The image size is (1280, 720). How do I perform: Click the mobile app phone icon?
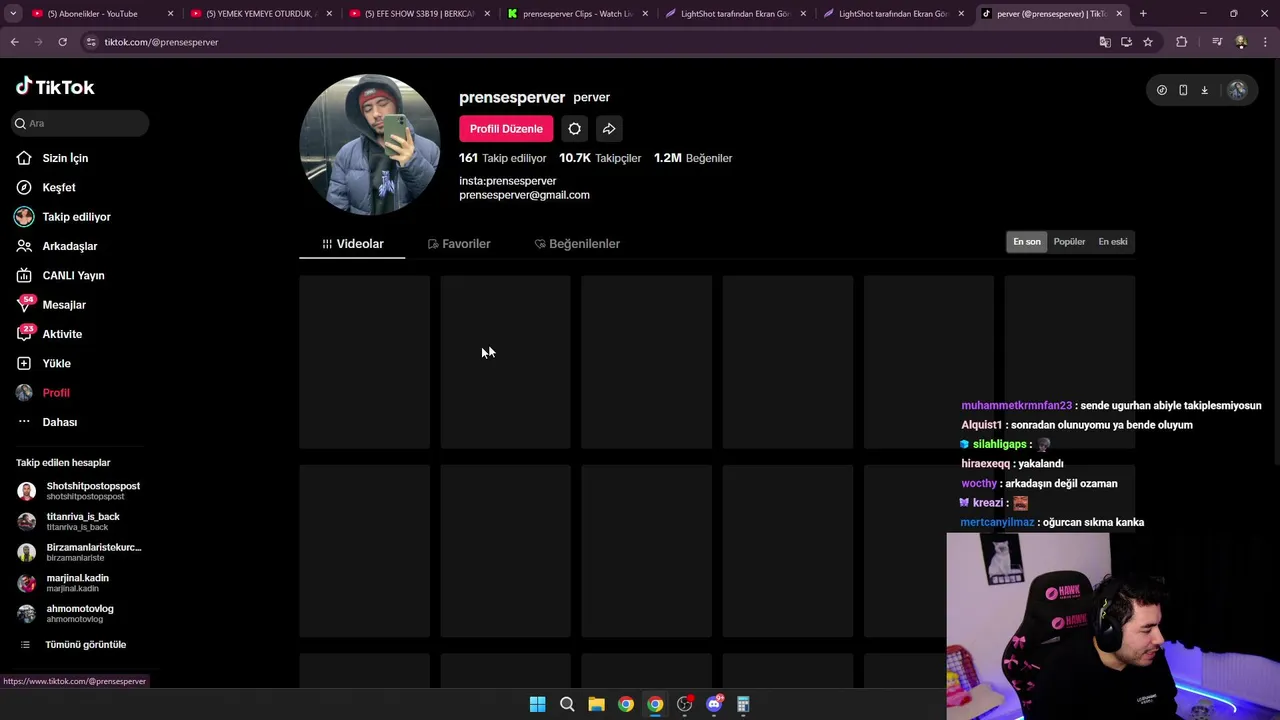[1183, 90]
